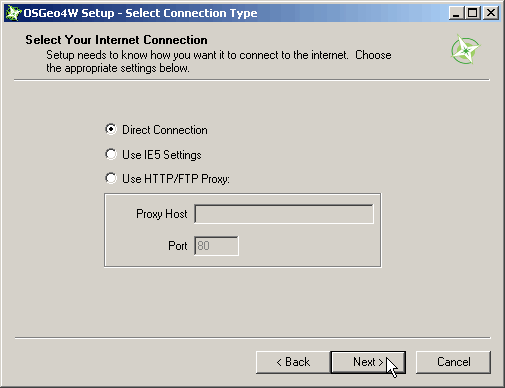The height and width of the screenshot is (388, 505).
Task: Enable the Use HTTP/FTP Proxy radio button
Action: click(111, 178)
